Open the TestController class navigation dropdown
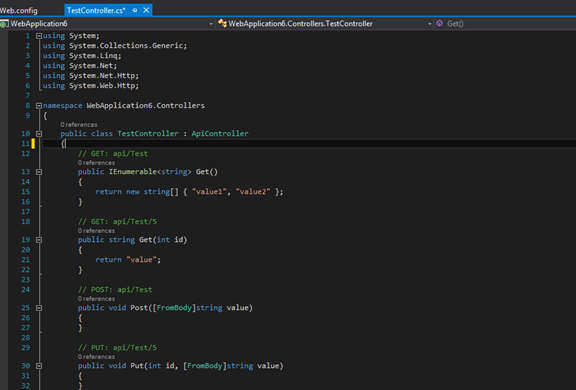The width and height of the screenshot is (576, 390). (x=429, y=24)
